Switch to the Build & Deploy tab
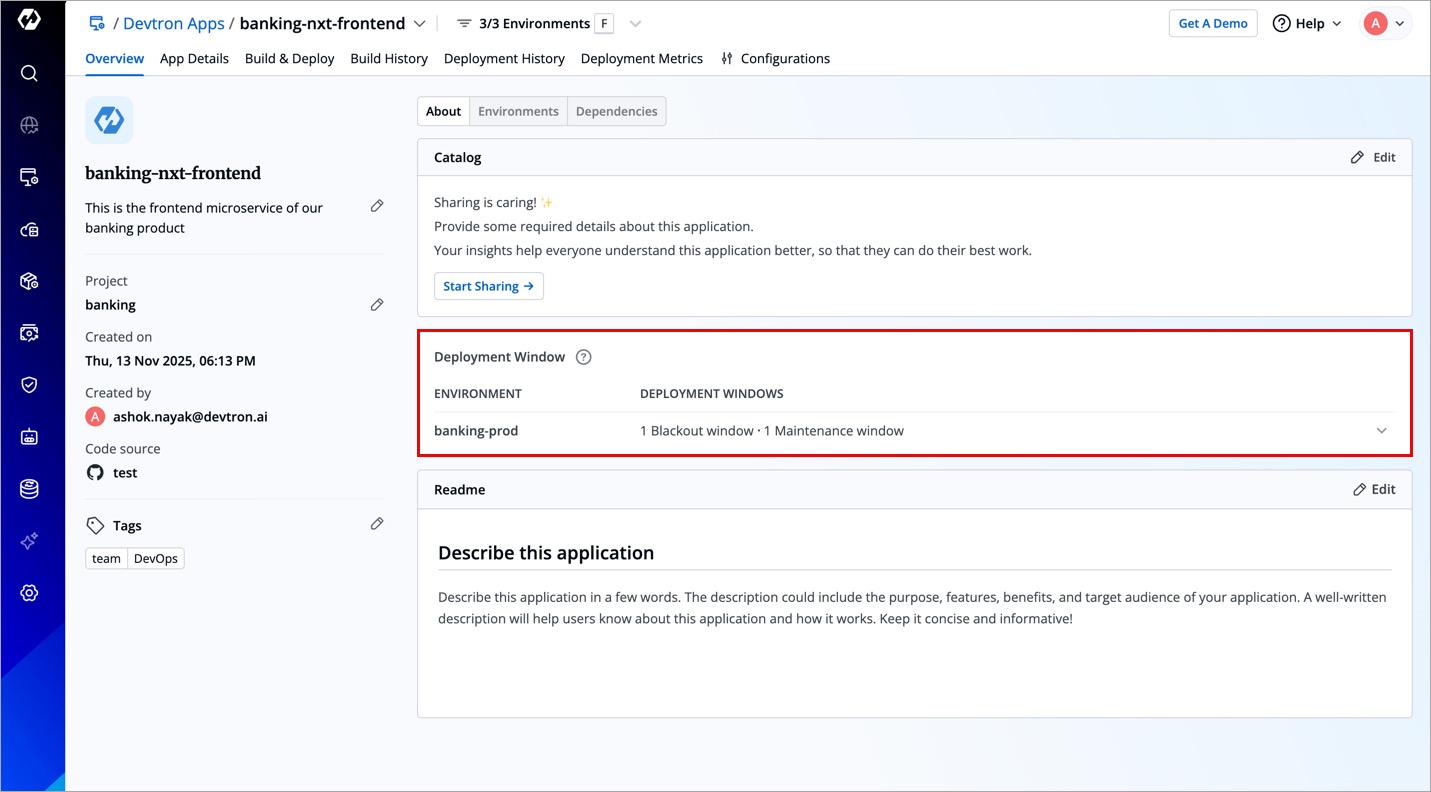Screen dimensions: 1431x792 pos(289,59)
